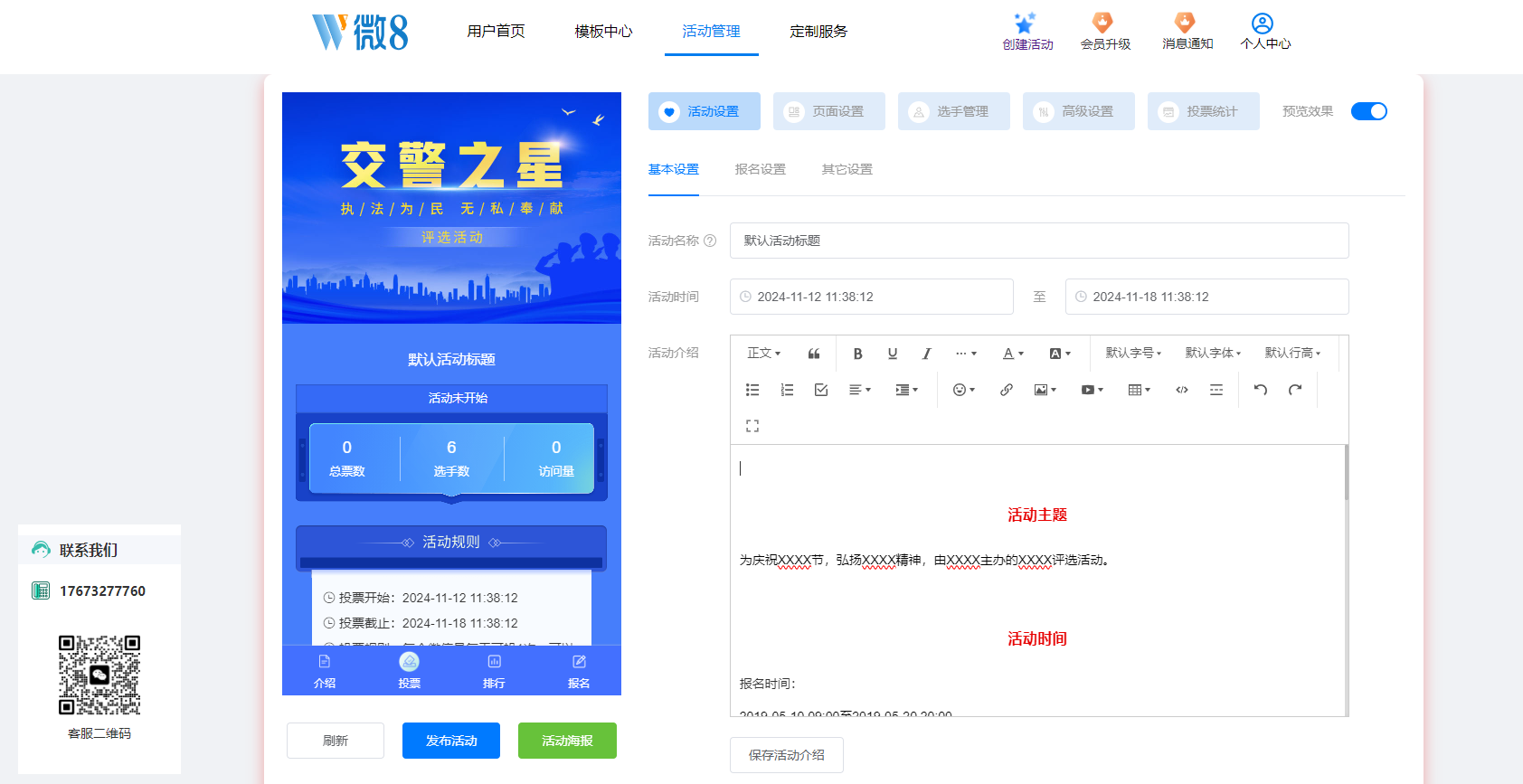Screen dimensions: 1523x784
Task: Open 活动管理 in the navigation
Action: tap(711, 32)
